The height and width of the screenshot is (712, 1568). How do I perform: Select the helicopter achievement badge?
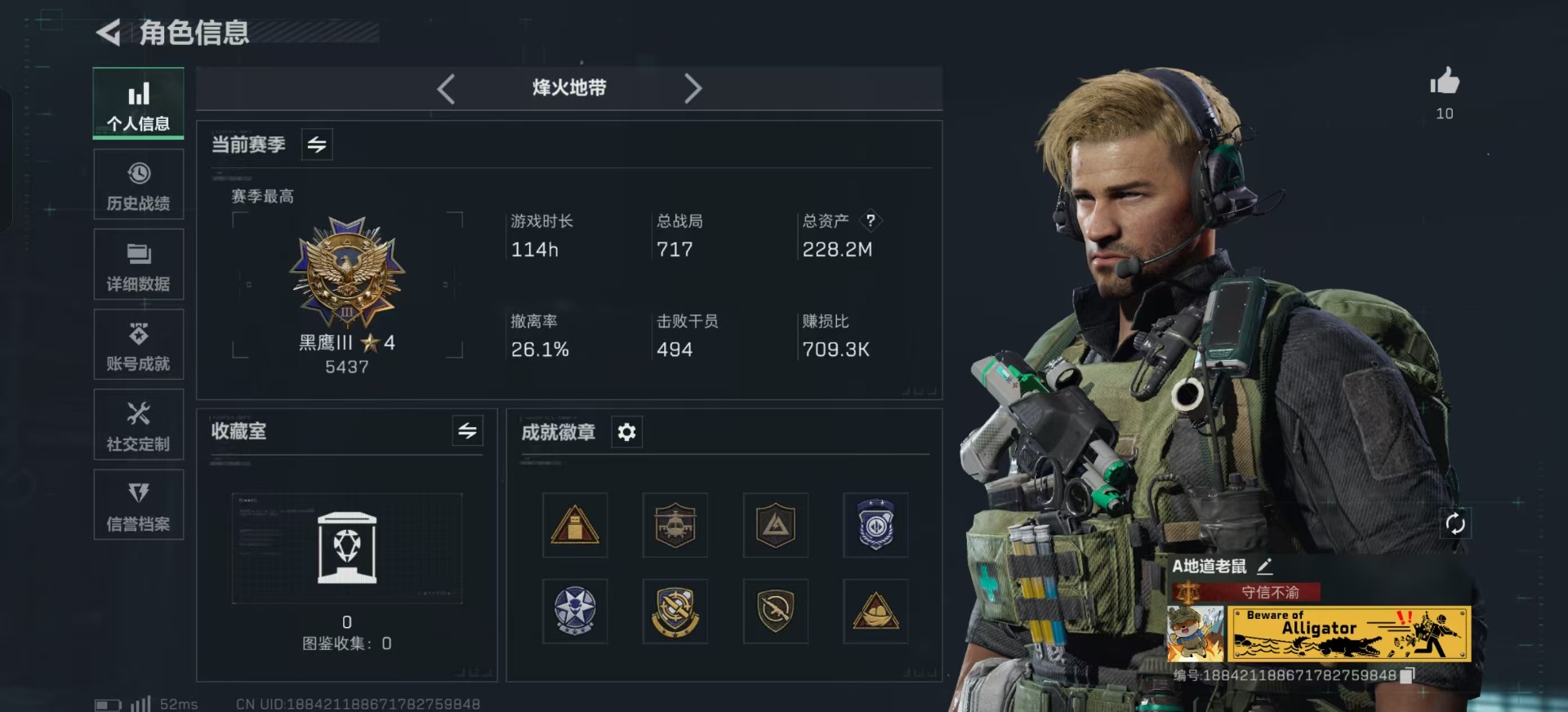click(675, 525)
